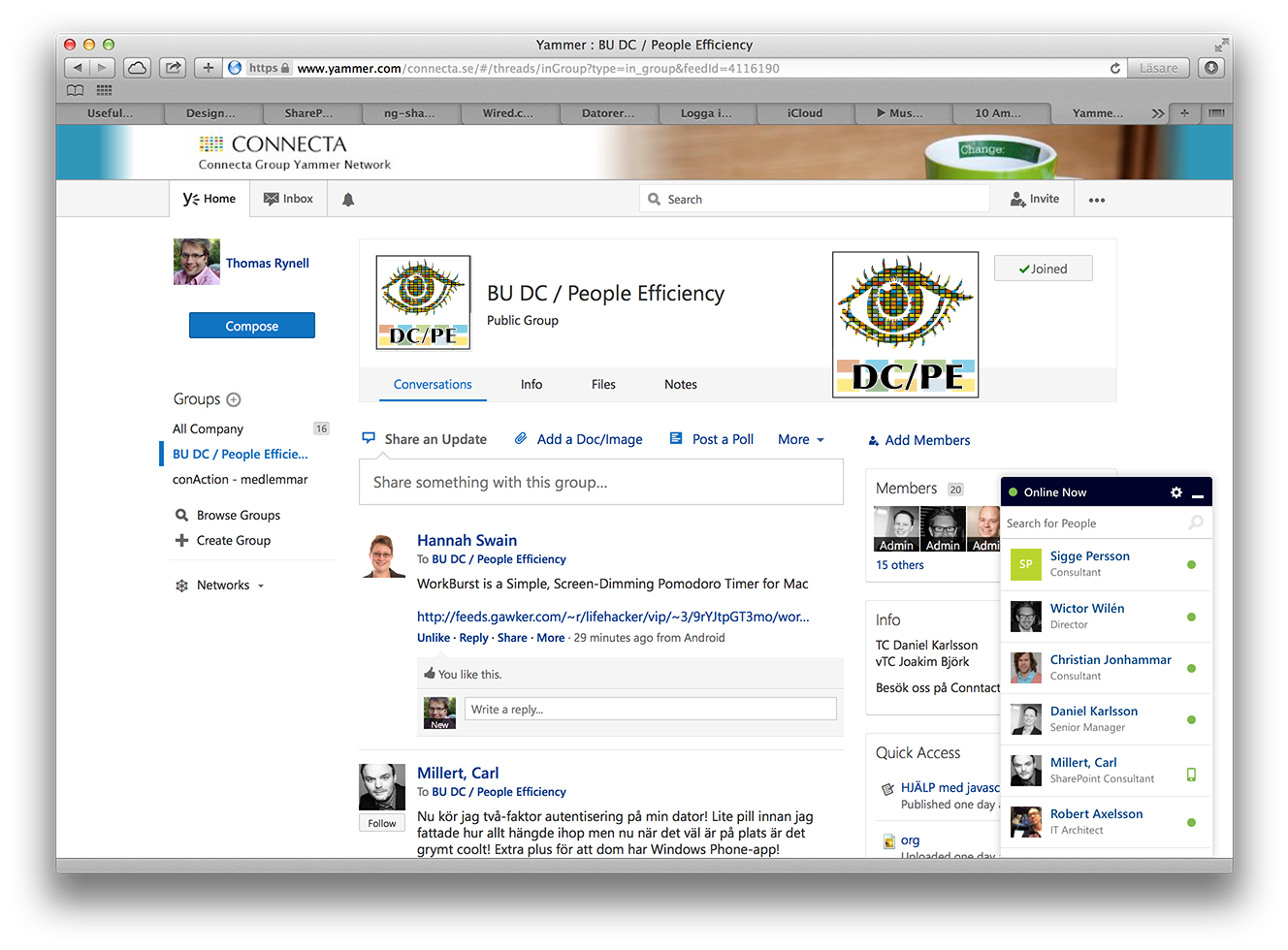
Task: Click Thomas Rynell profile picture
Action: click(197, 262)
